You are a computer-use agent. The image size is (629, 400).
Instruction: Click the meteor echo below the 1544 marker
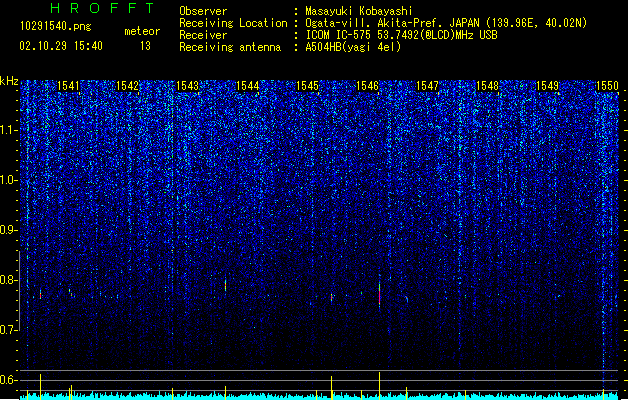coord(225,286)
